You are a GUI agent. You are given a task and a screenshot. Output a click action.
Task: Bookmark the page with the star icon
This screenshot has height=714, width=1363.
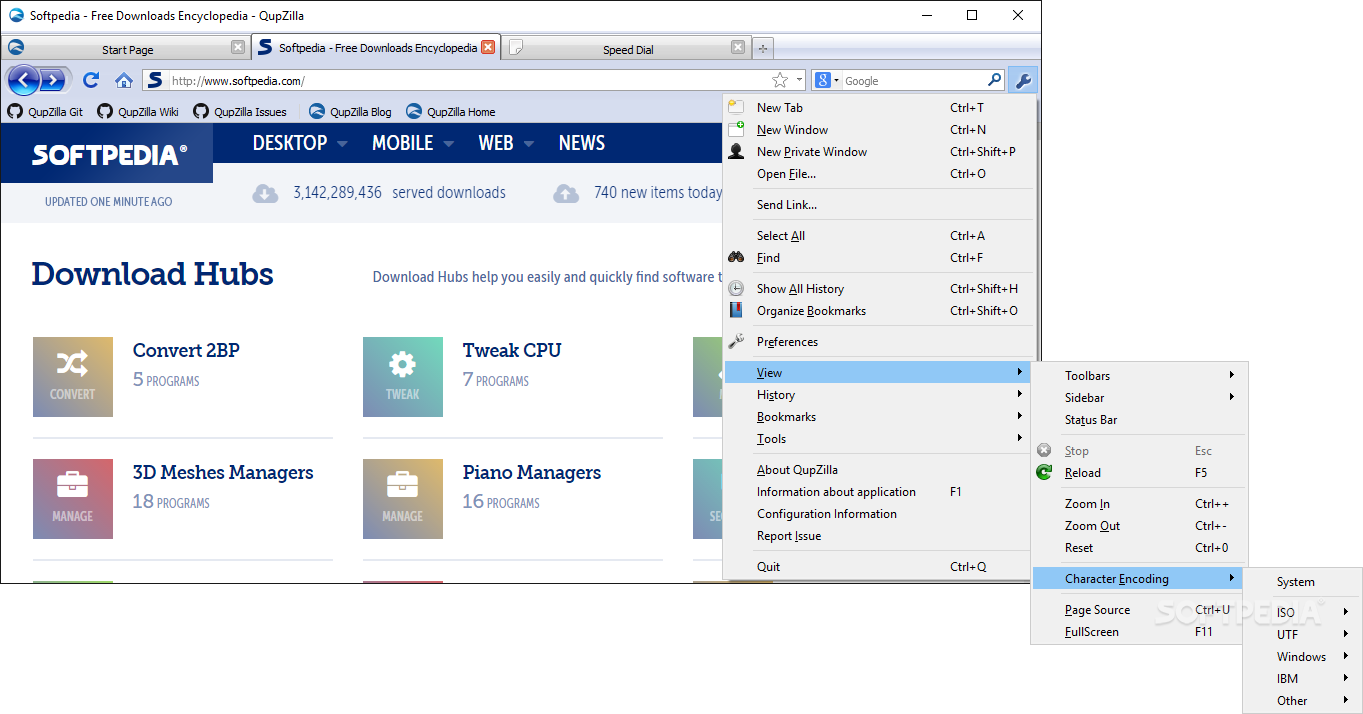click(x=780, y=80)
